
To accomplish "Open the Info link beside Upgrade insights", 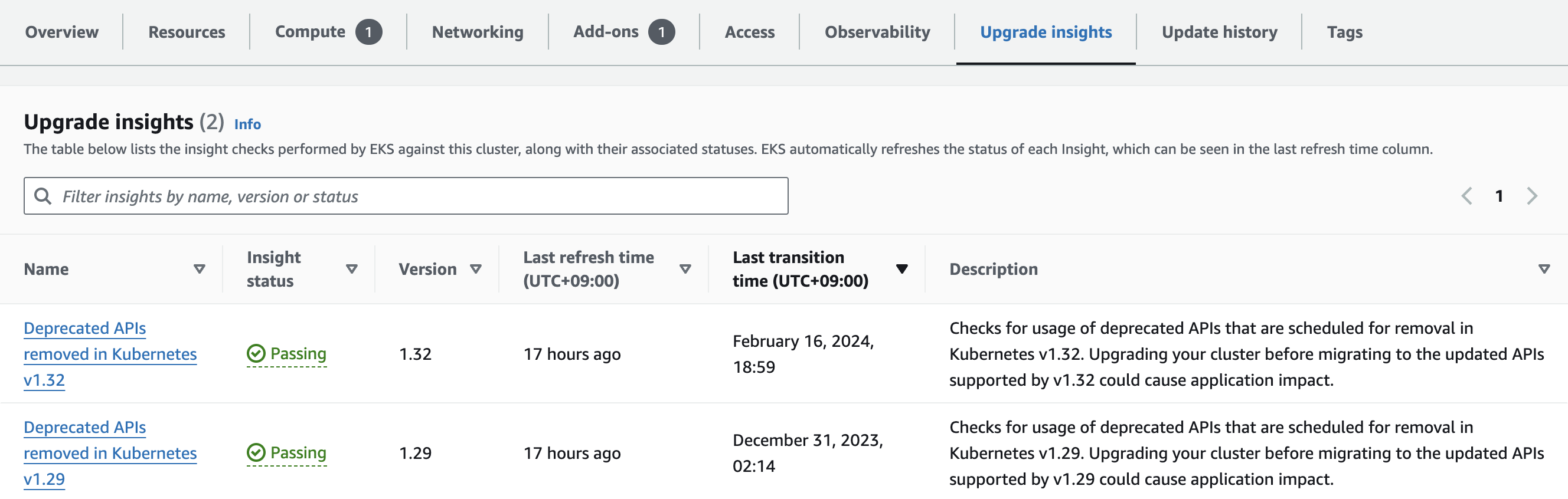I will click(x=247, y=124).
